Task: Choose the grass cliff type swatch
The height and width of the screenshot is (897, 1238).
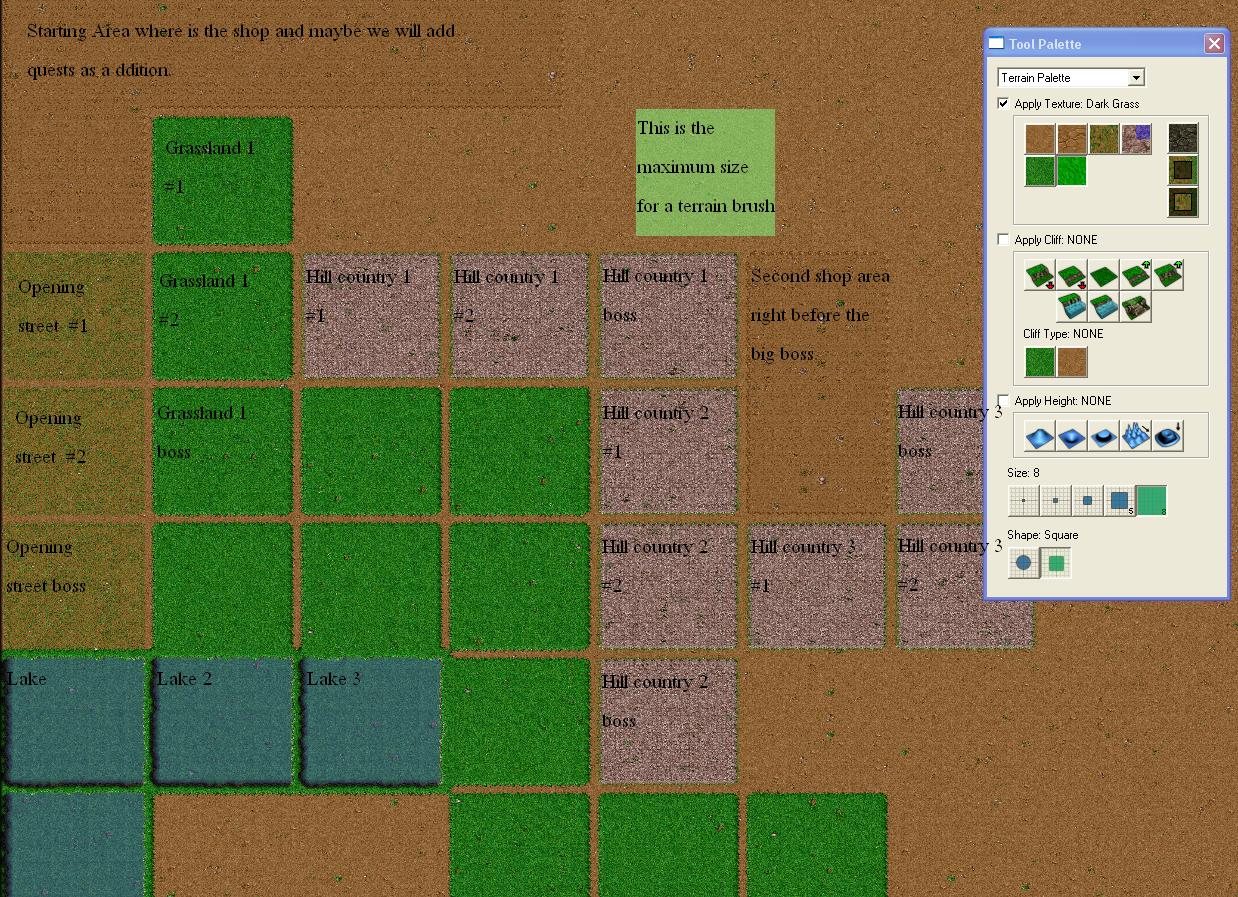Action: click(1040, 362)
